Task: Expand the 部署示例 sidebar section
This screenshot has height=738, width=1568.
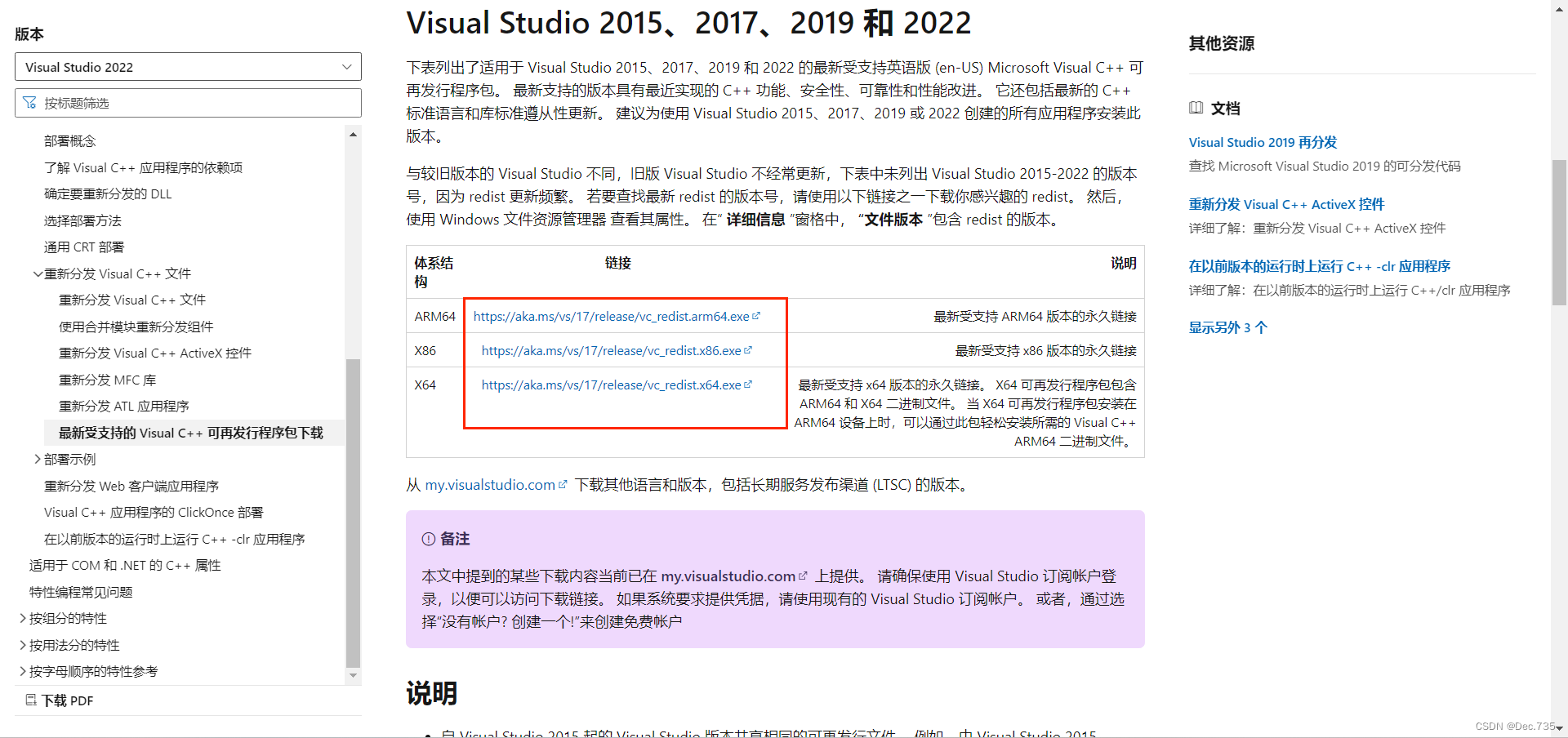Action: click(38, 459)
